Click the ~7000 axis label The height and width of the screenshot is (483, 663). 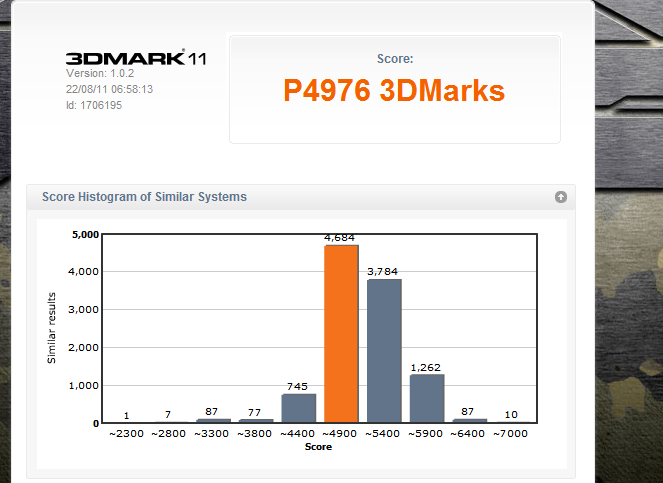[512, 434]
